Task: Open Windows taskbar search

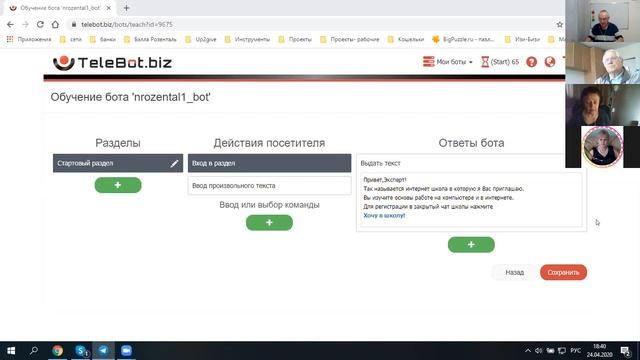Action: pos(34,351)
